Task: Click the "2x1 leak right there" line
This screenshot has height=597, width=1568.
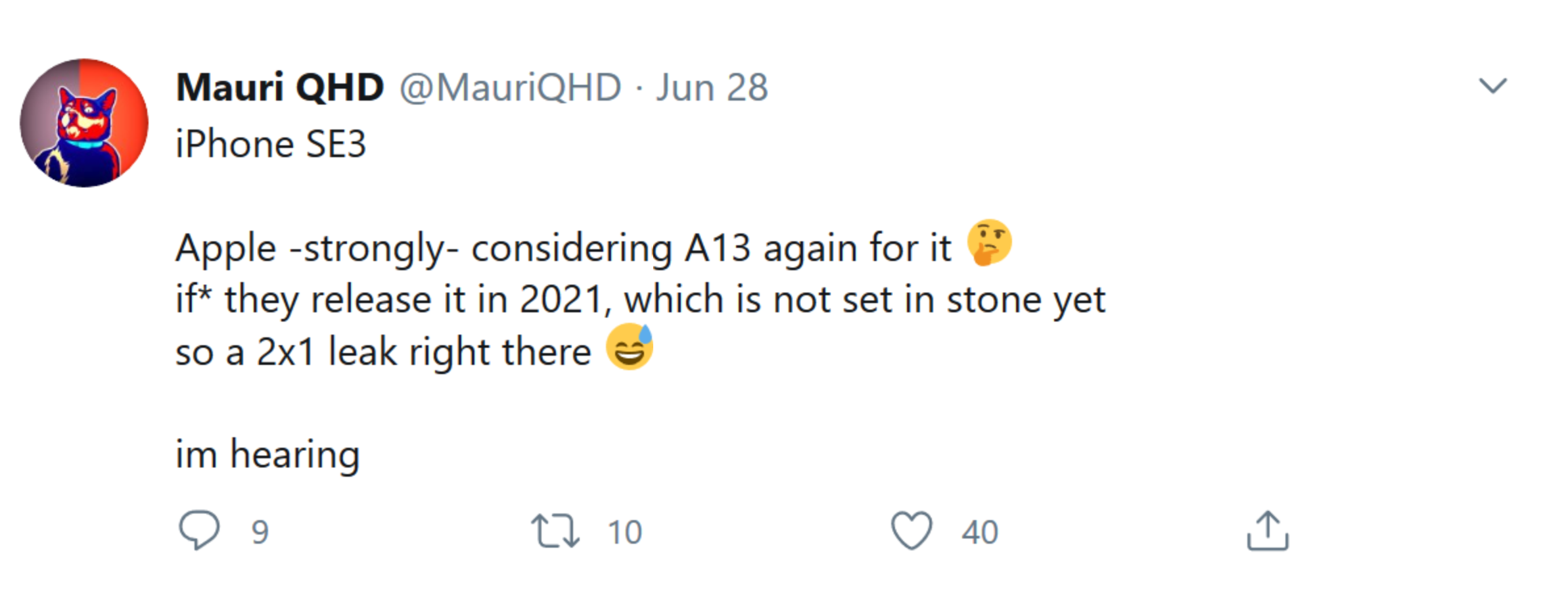Action: 423,352
